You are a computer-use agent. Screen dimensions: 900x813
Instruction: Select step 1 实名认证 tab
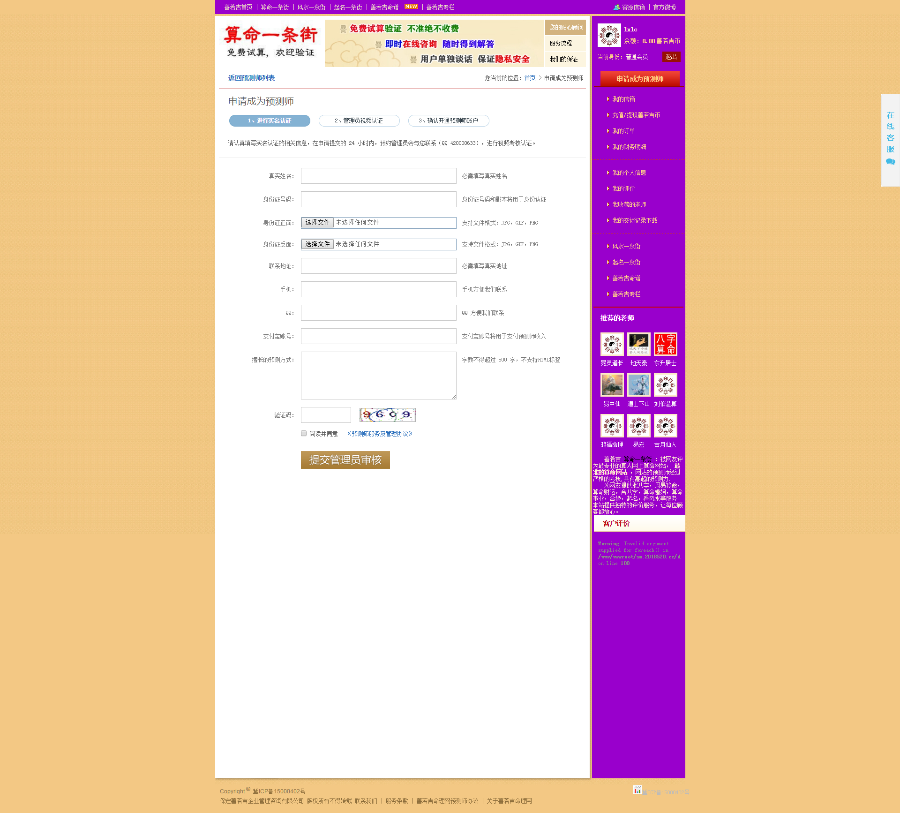269,121
